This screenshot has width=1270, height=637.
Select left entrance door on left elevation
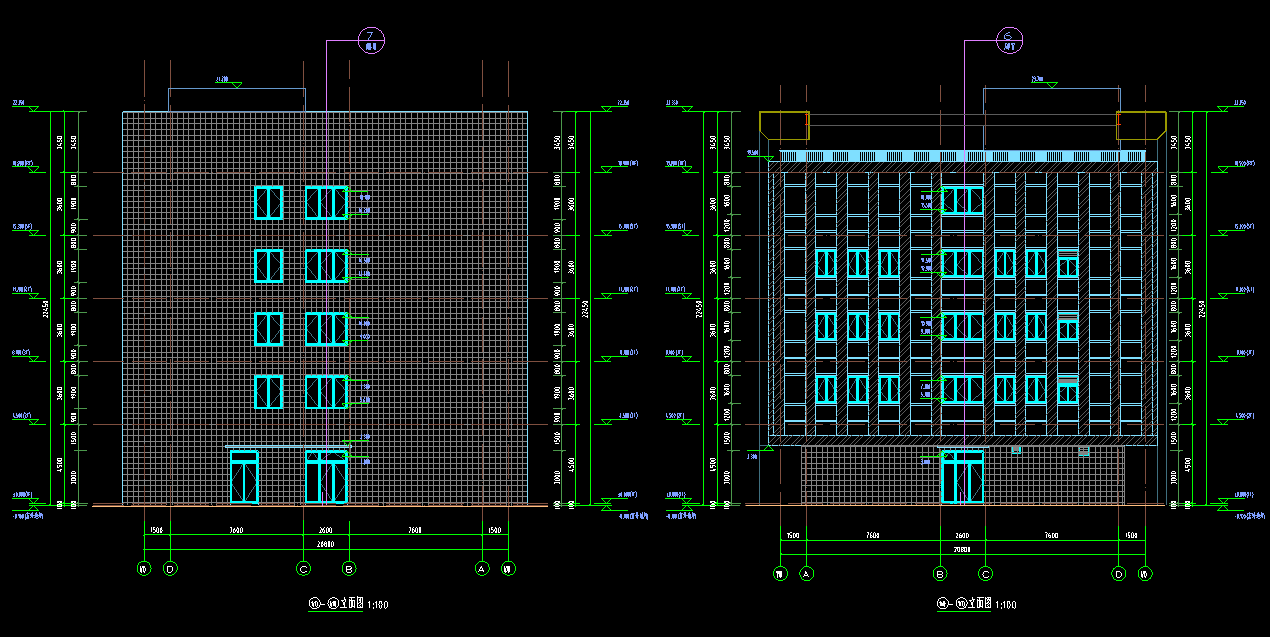tap(244, 478)
